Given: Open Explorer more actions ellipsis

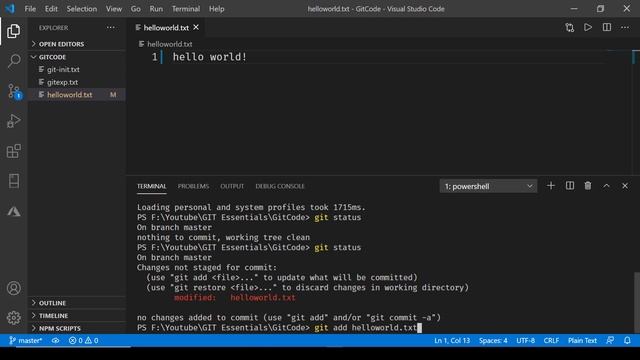Looking at the screenshot, I should click(111, 28).
